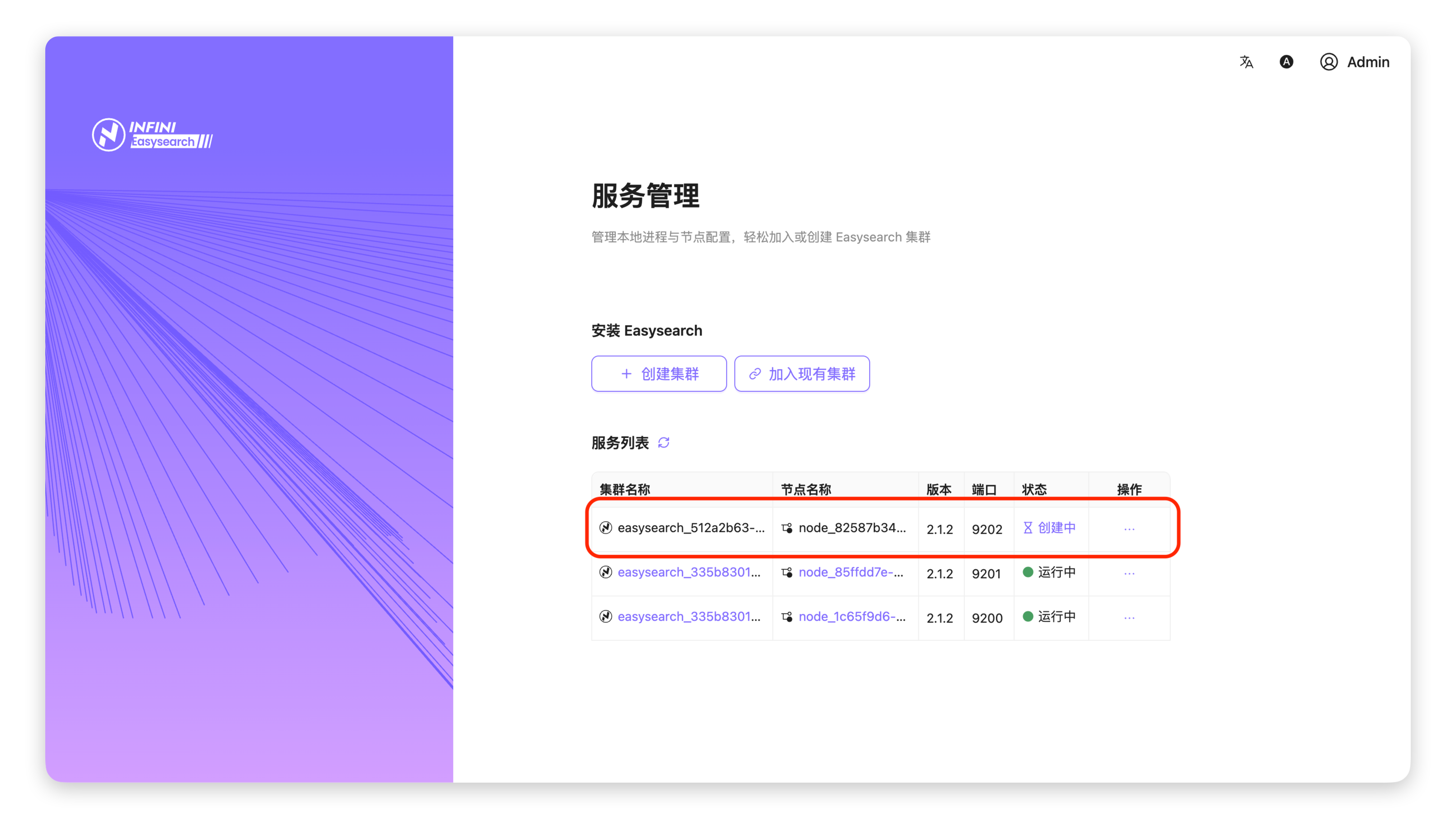The height and width of the screenshot is (837, 1456).
Task: Expand the actions menu for the port 9202 row
Action: point(1129,529)
